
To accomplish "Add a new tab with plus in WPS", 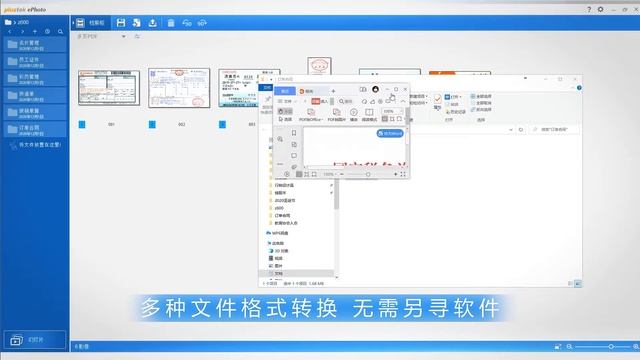I will 333,91.
